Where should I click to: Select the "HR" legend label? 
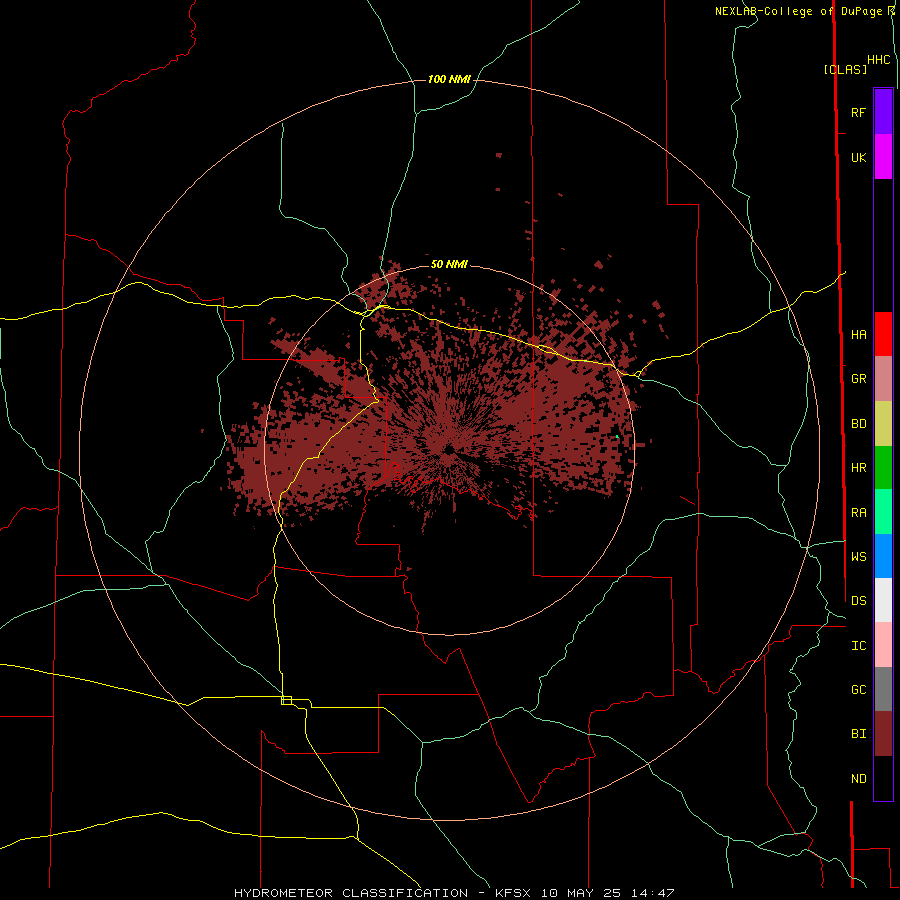coord(858,468)
